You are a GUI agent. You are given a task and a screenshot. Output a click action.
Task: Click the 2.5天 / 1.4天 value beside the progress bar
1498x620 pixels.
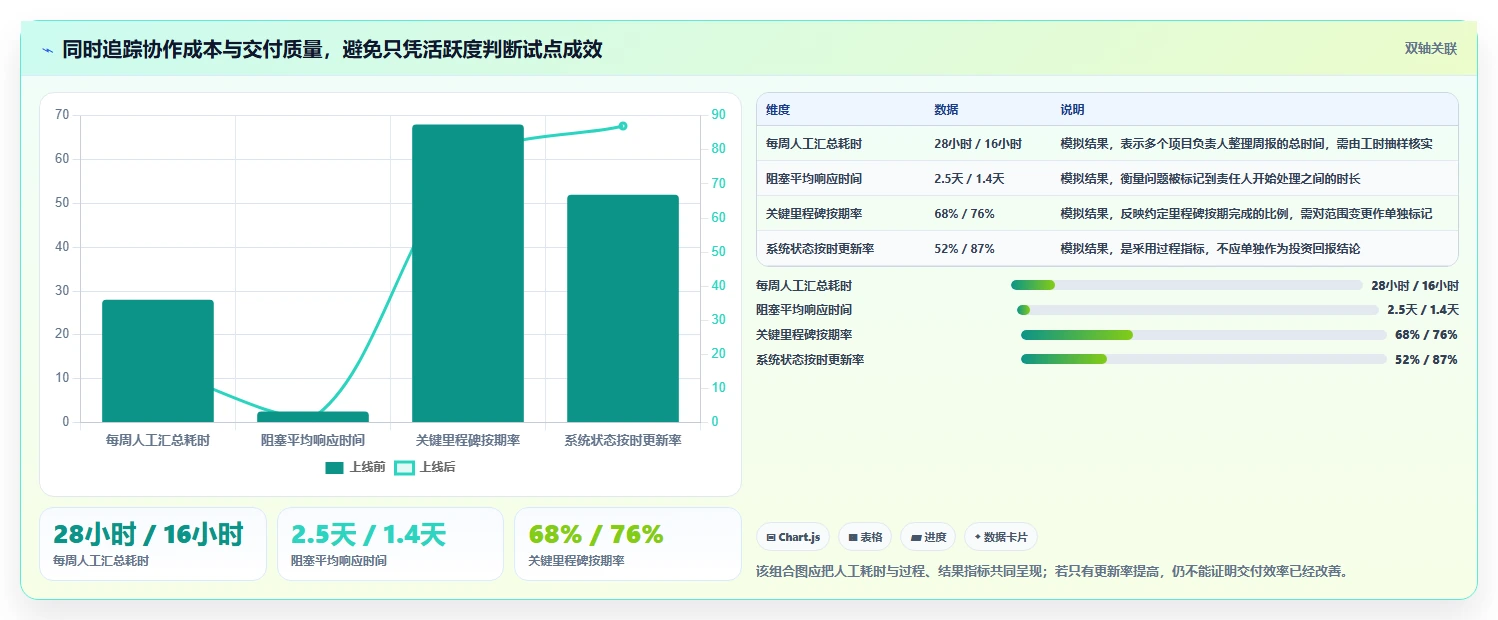point(1422,310)
